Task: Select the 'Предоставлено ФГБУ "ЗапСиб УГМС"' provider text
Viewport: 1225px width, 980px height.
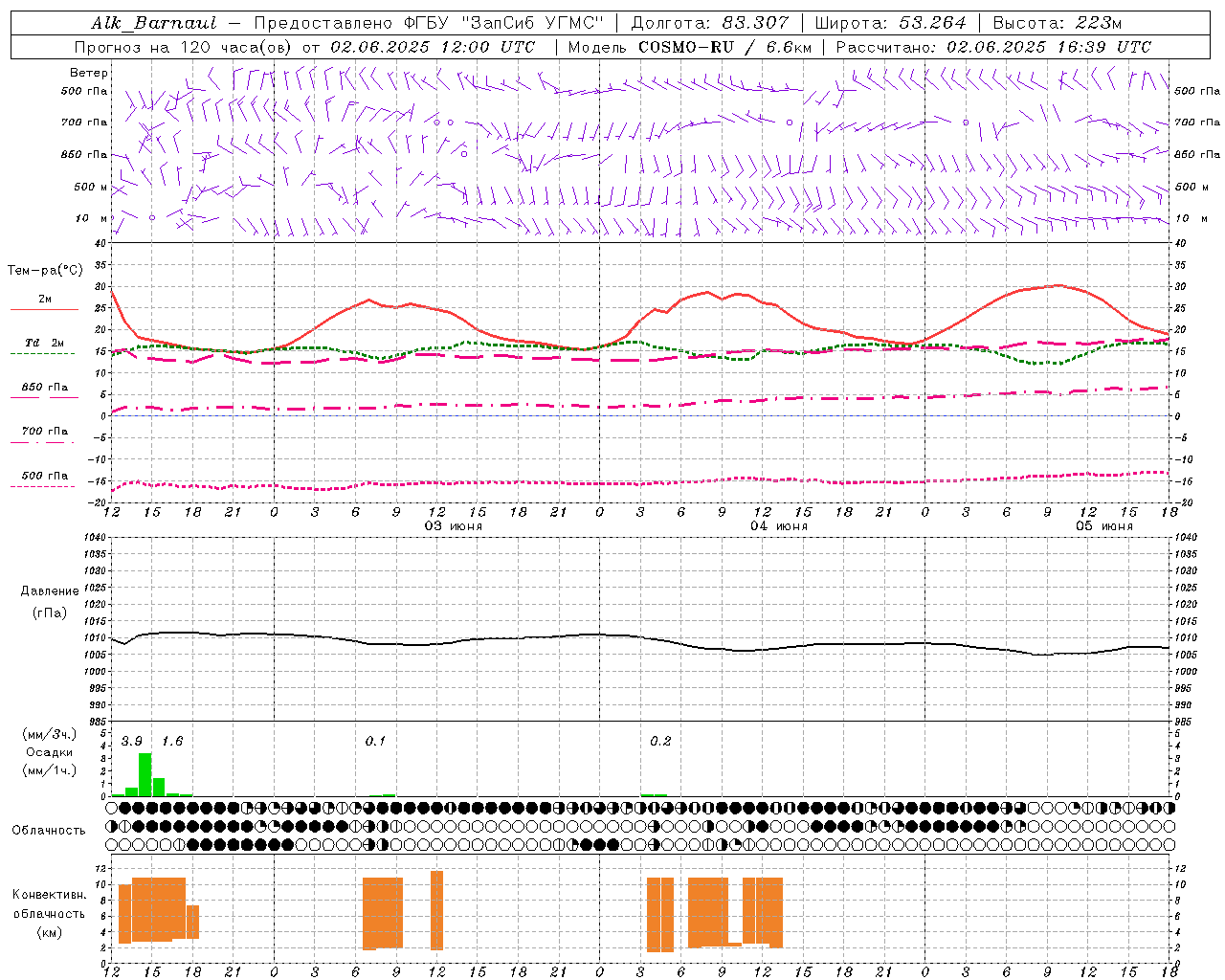Action: point(429,23)
